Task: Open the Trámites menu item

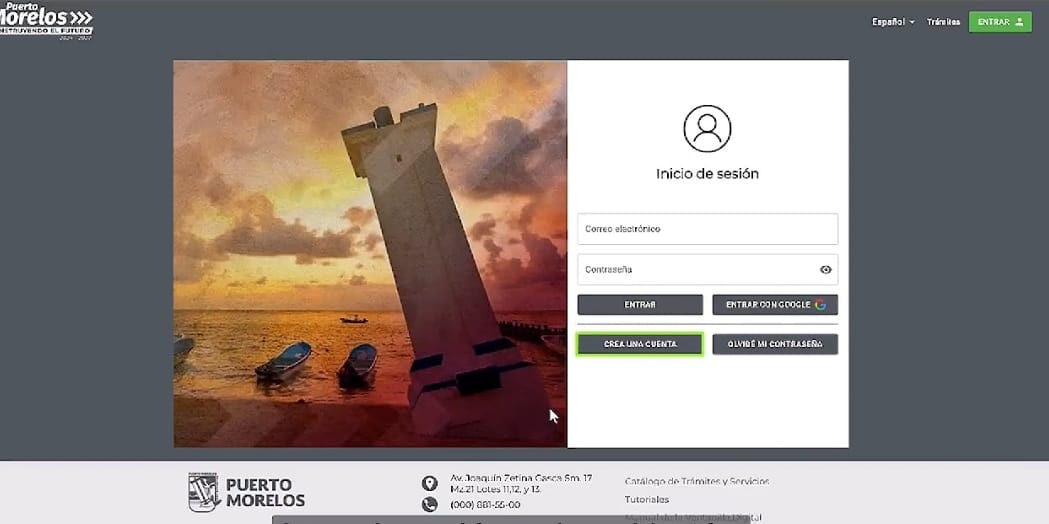Action: [x=942, y=22]
